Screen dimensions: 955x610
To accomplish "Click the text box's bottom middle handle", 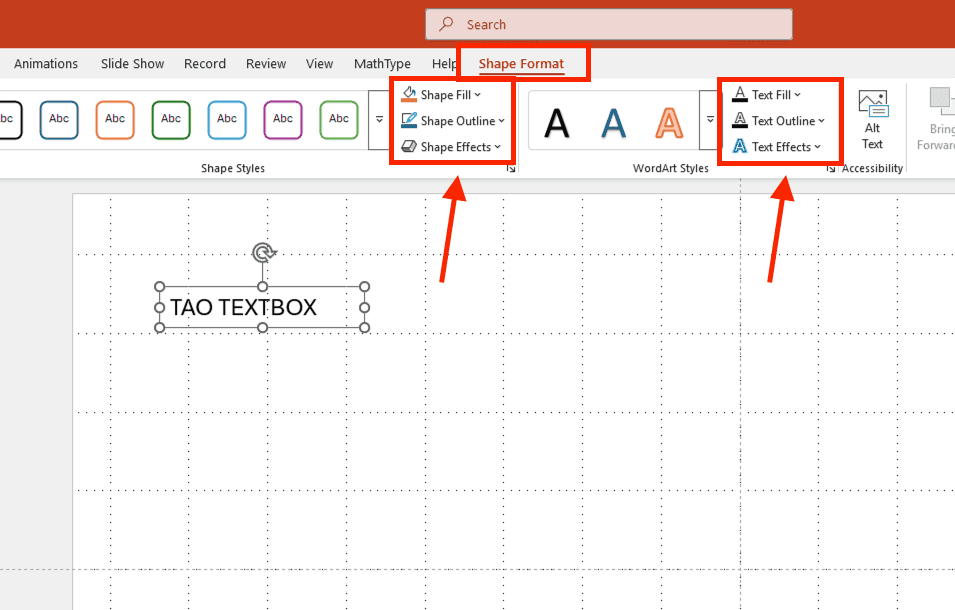I will 263,328.
